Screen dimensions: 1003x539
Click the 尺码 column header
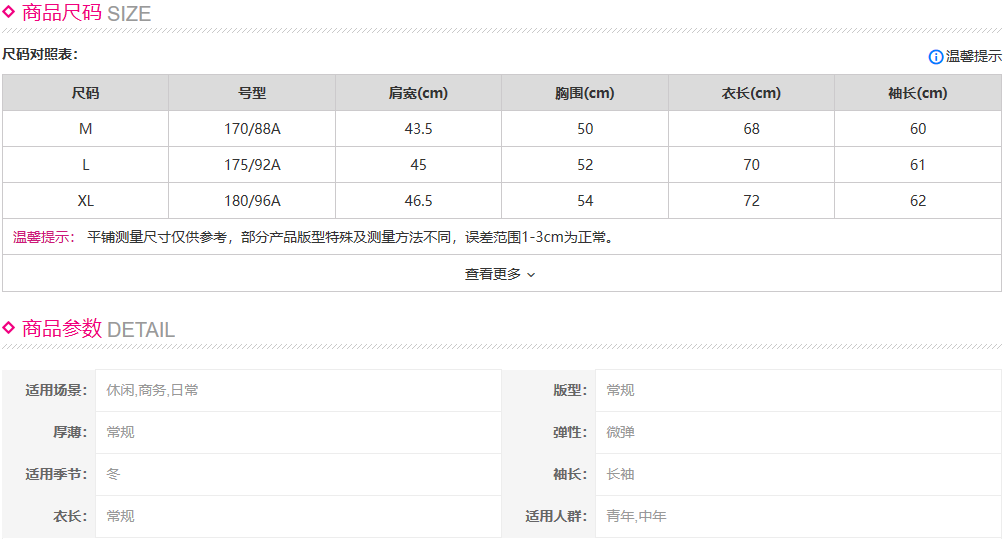tap(85, 93)
